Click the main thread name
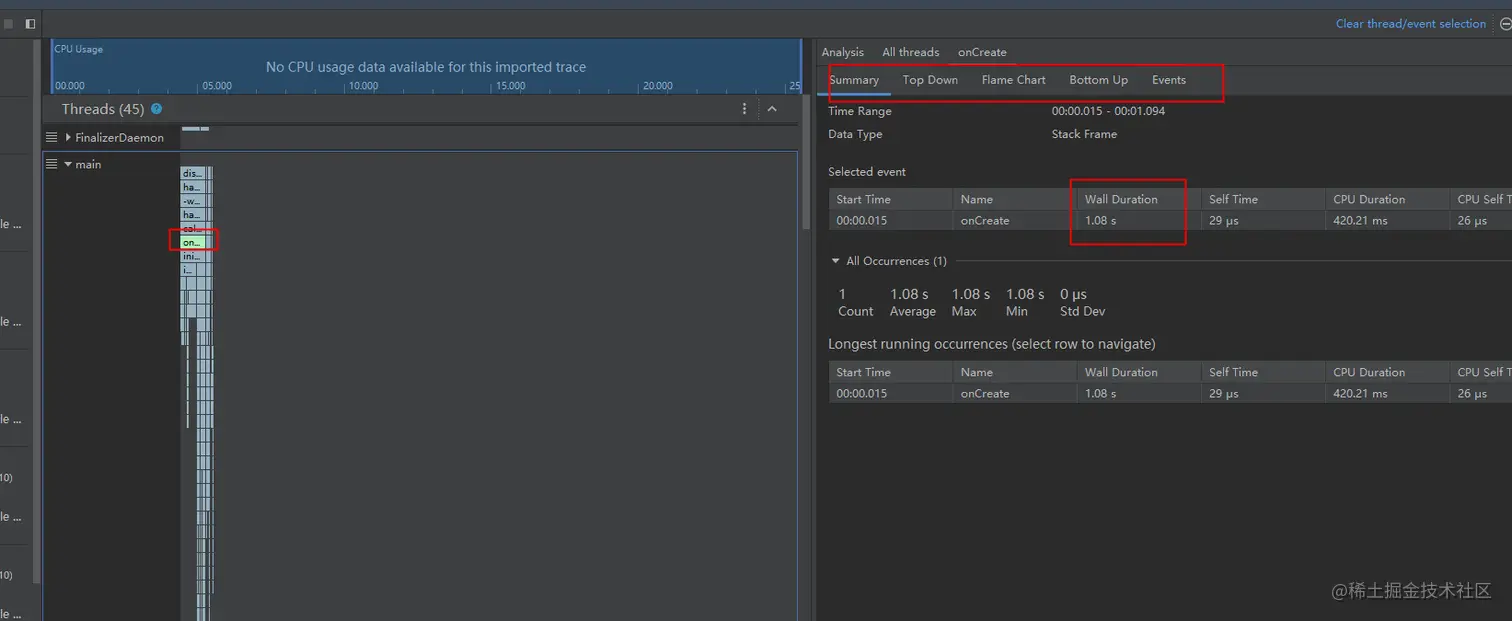This screenshot has height=621, width=1512. tap(88, 164)
